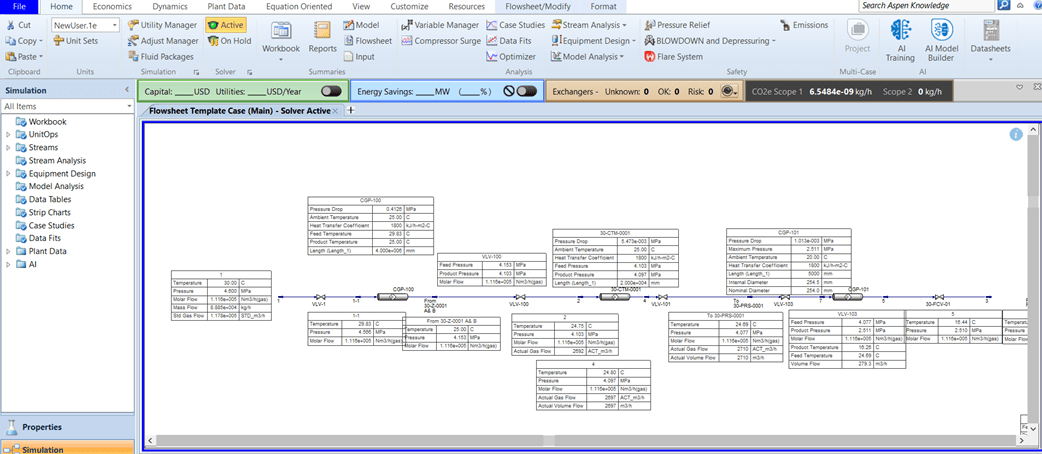Set solver to Active

(225, 25)
